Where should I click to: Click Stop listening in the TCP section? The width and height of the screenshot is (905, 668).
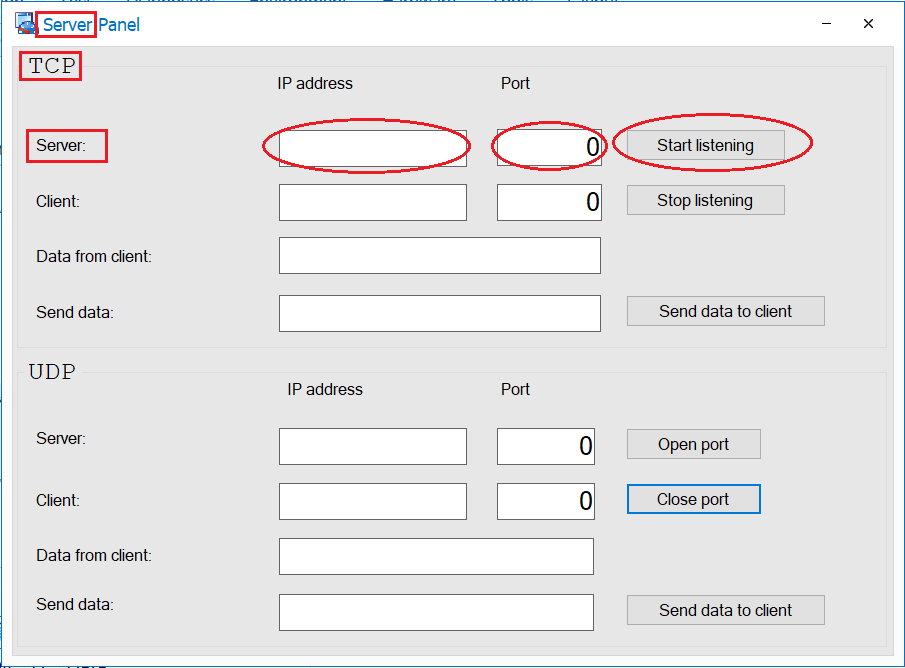705,200
